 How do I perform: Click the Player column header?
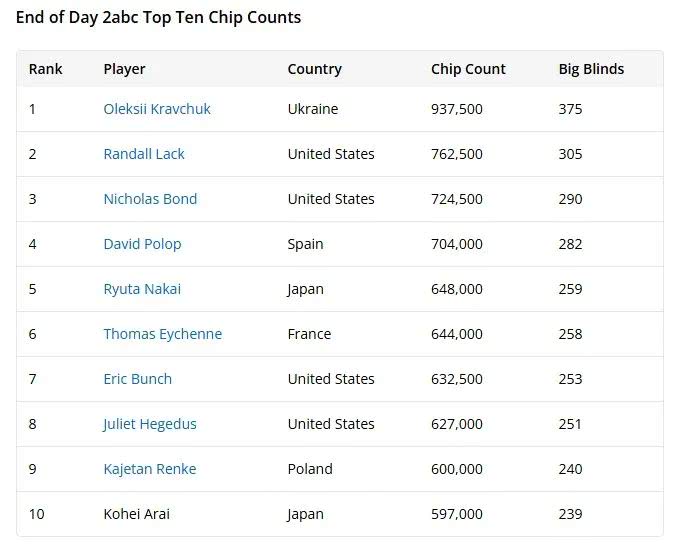[x=124, y=69]
